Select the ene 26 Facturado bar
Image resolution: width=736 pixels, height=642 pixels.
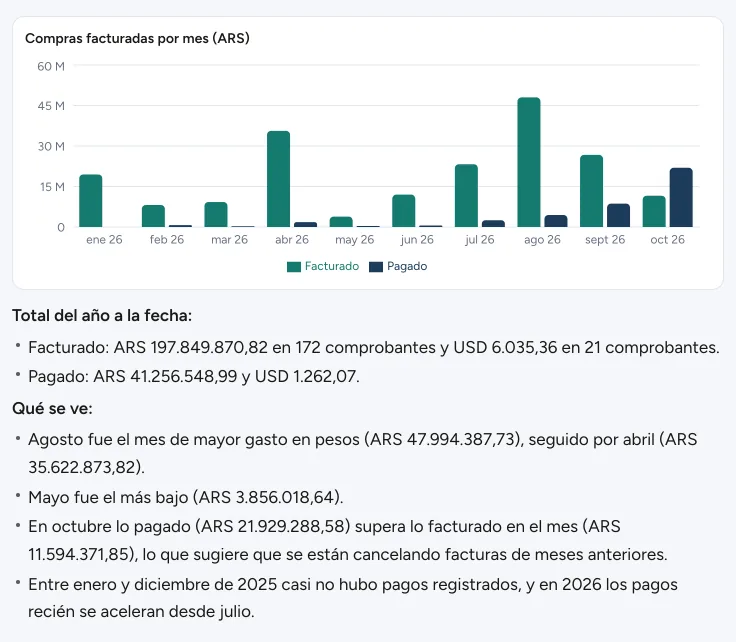point(91,201)
